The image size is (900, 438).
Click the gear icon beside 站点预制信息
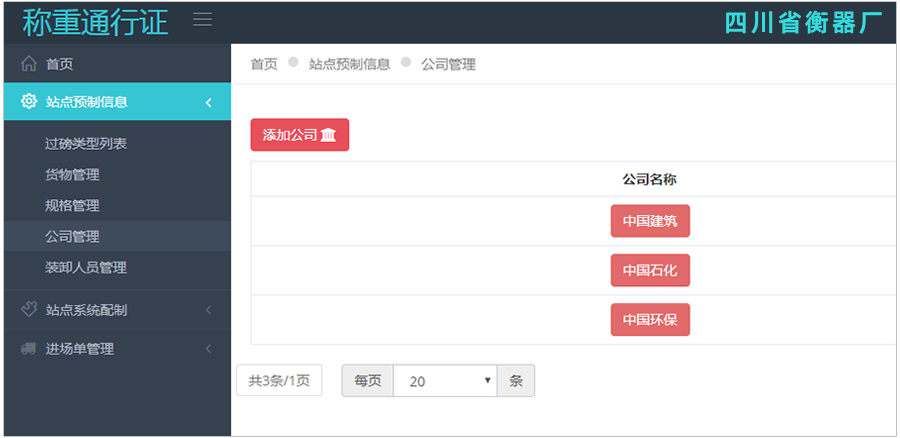click(x=29, y=101)
